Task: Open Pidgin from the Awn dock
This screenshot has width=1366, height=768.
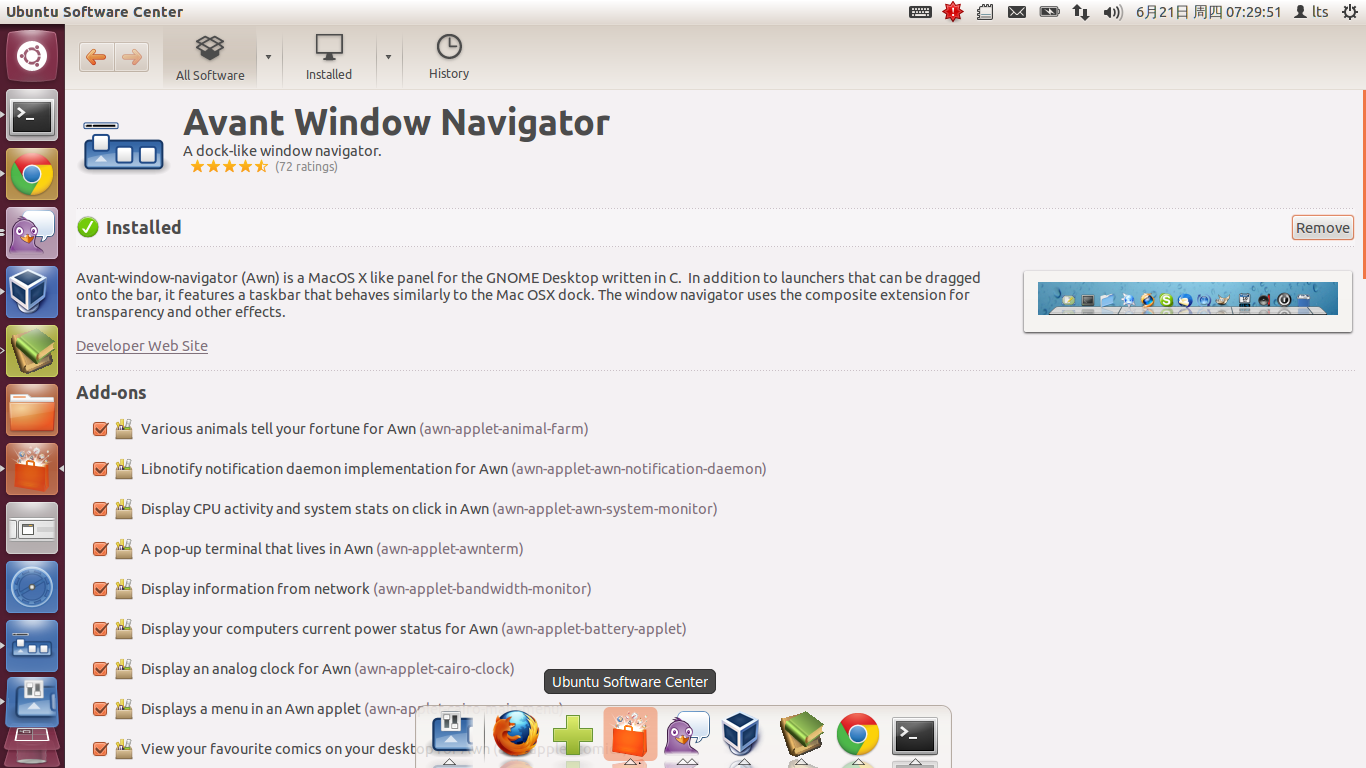Action: pyautogui.click(x=687, y=735)
